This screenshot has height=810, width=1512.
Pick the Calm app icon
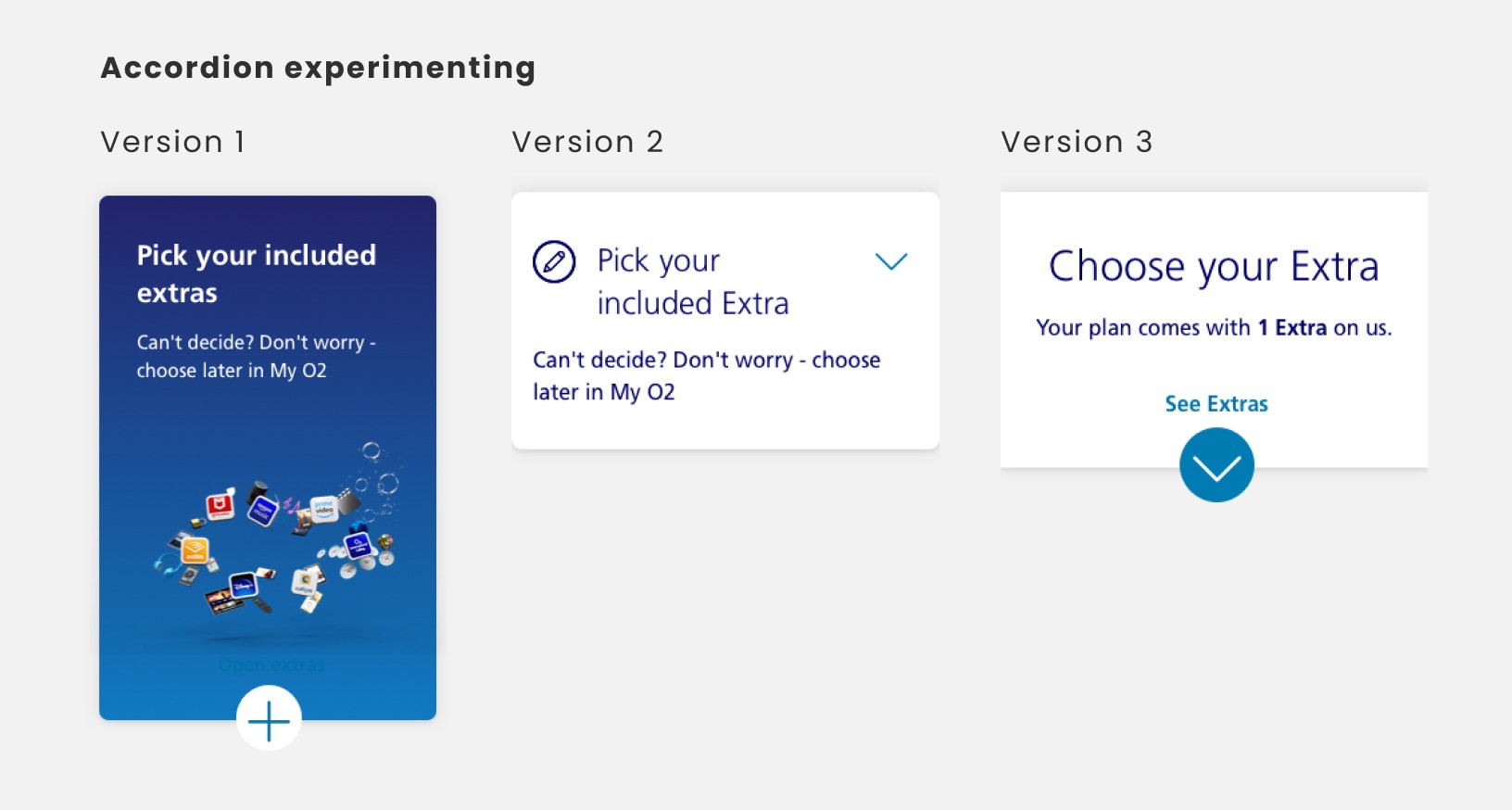[x=304, y=581]
